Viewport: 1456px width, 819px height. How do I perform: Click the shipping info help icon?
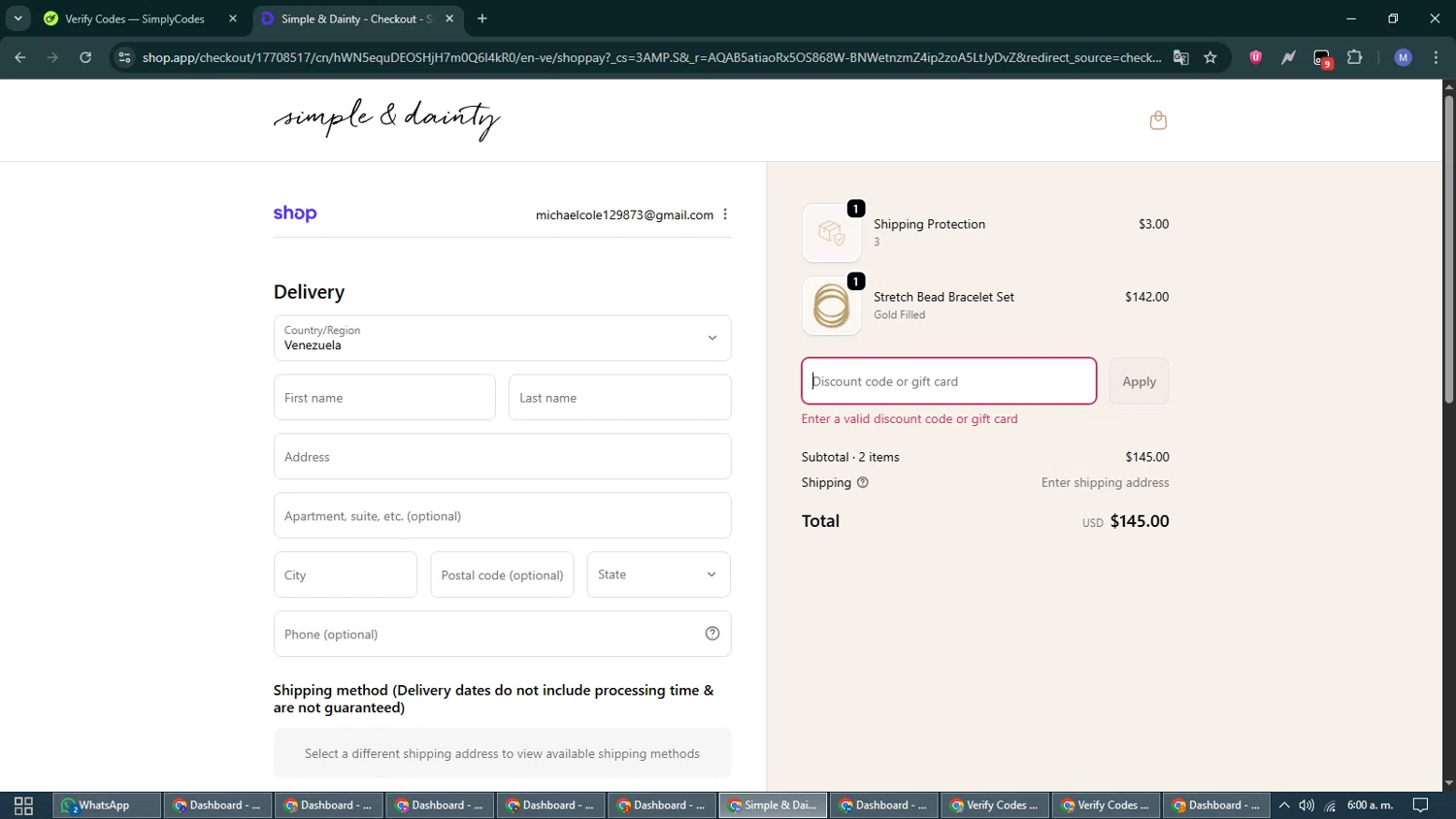(x=863, y=482)
